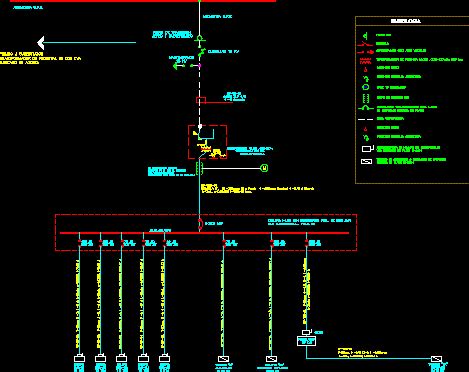Click the lower green hook symbol in the legend
Screen dimensions: 469x372
click(366, 137)
